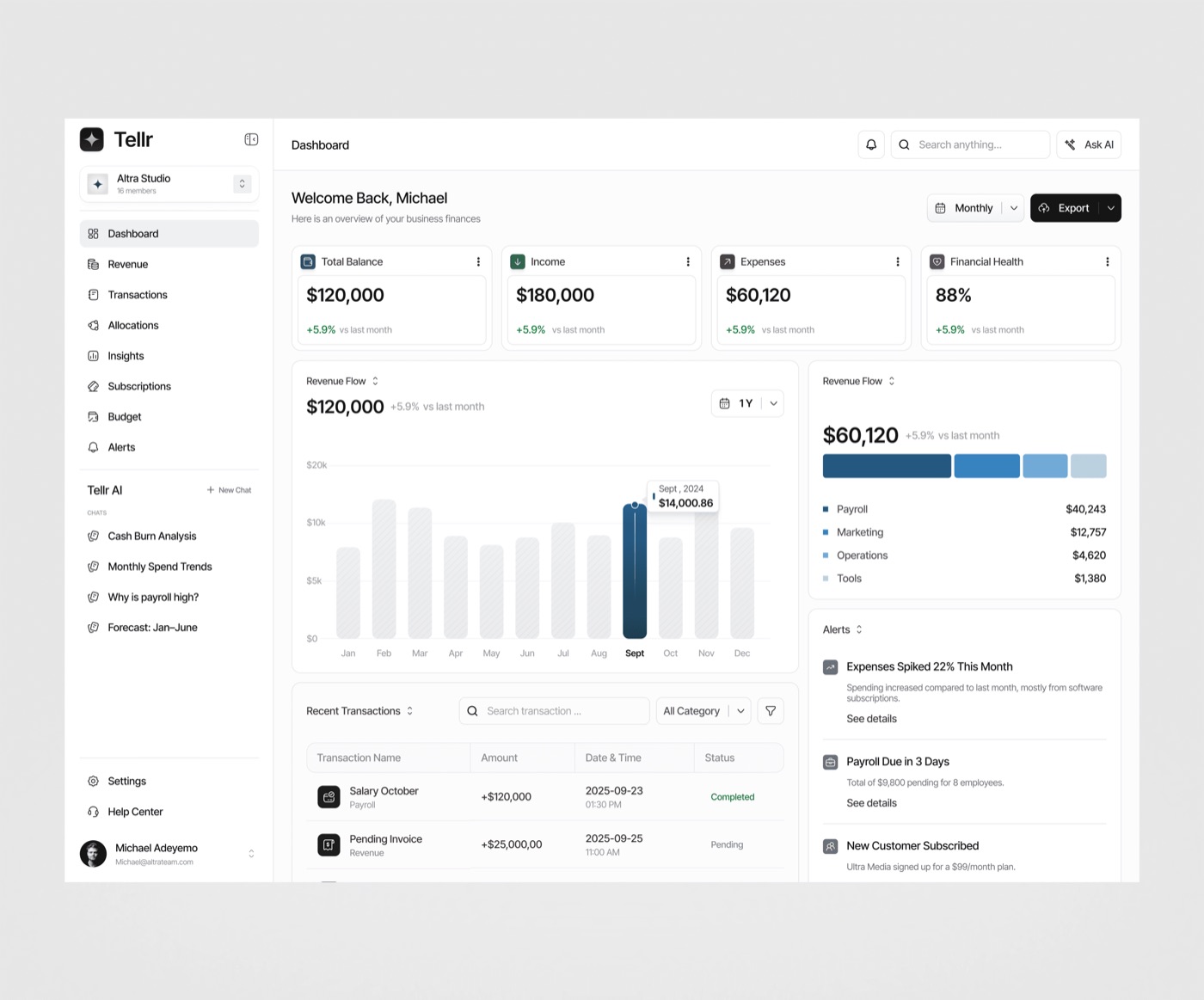Click the transactions filter funnel icon
The image size is (1204, 1000).
(x=771, y=711)
